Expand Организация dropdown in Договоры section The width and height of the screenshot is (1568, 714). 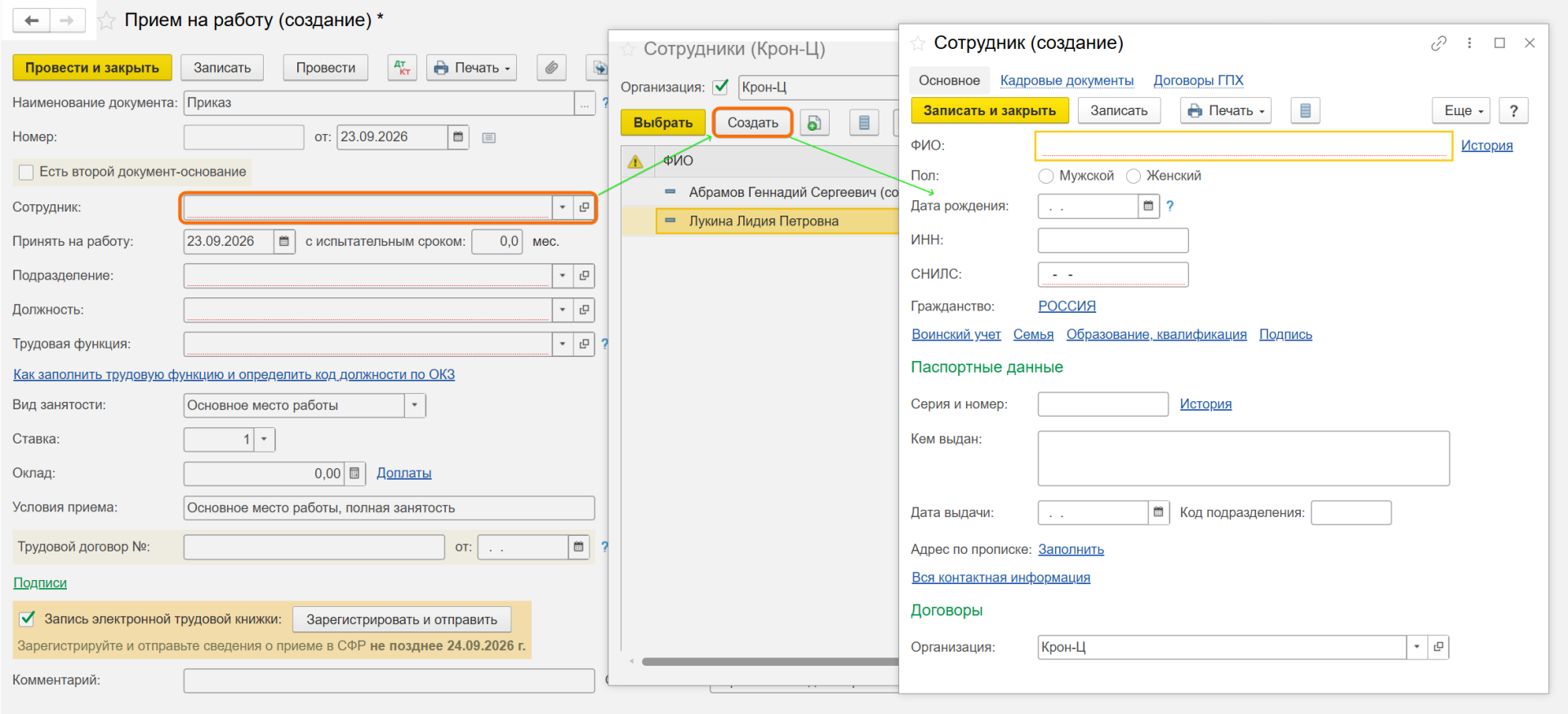point(1417,647)
